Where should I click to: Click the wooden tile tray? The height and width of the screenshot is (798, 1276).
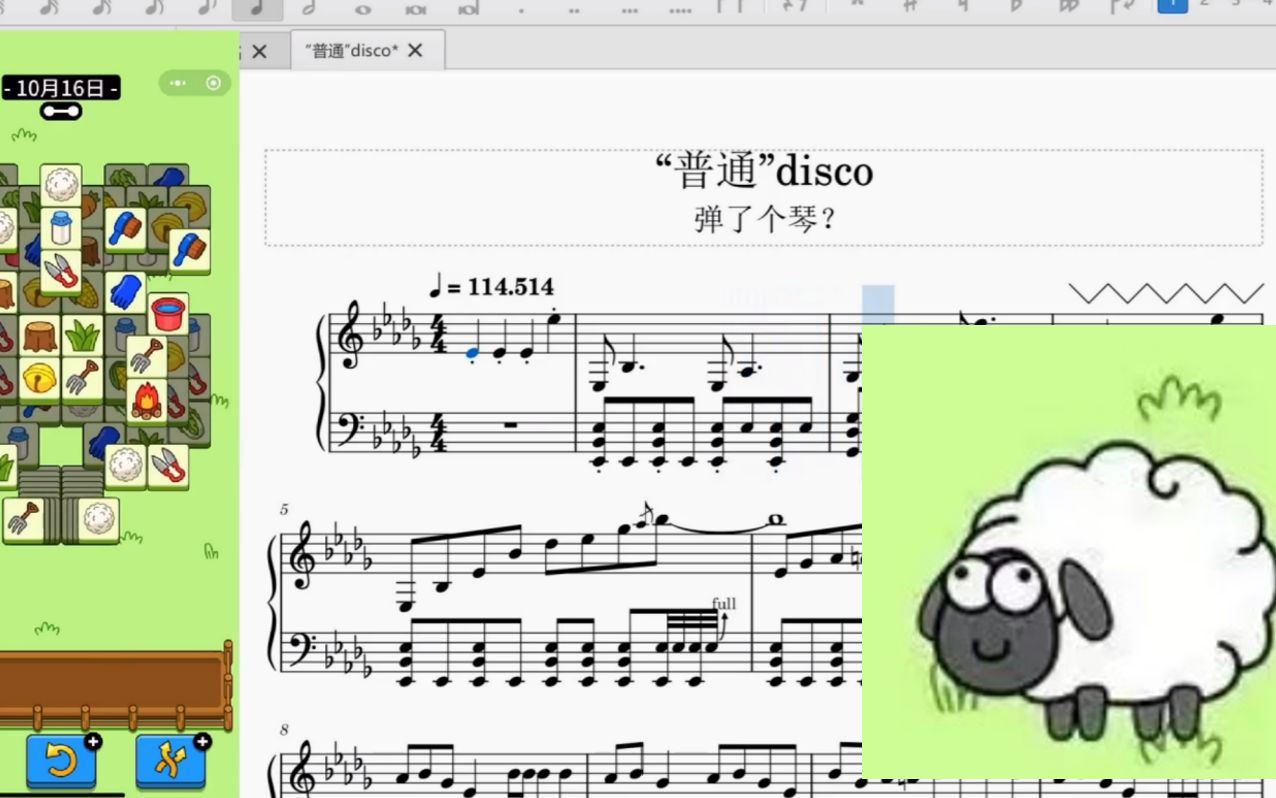click(x=113, y=687)
